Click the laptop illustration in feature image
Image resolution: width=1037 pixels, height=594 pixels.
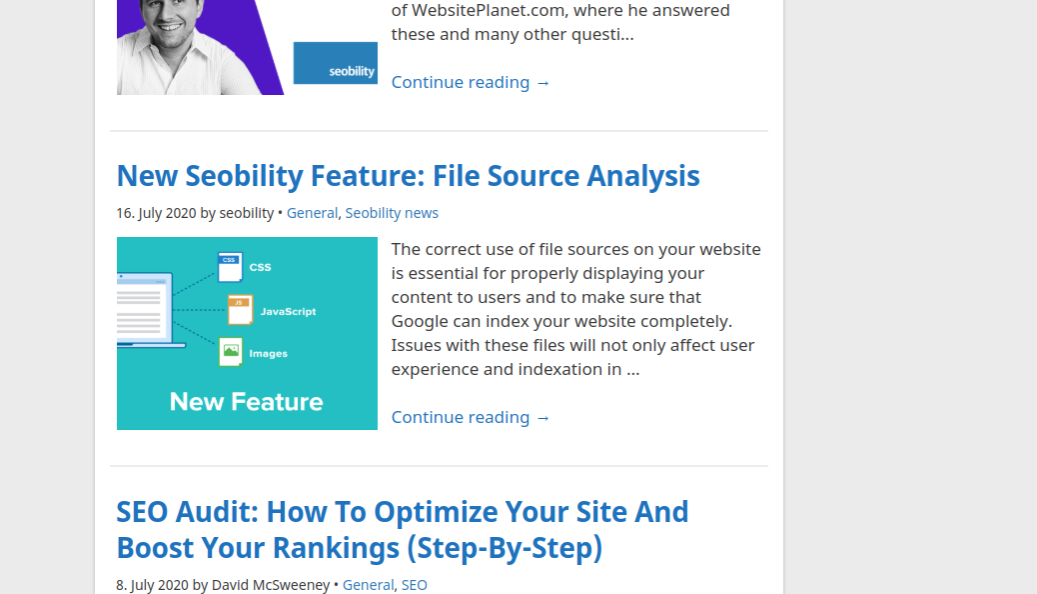(149, 310)
